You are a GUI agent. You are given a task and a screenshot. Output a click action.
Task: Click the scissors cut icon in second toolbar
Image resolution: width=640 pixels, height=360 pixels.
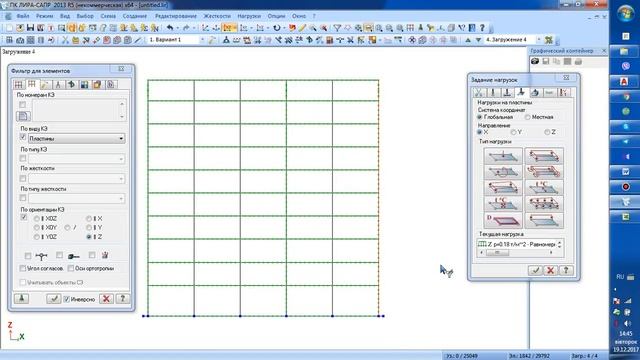pos(65,40)
